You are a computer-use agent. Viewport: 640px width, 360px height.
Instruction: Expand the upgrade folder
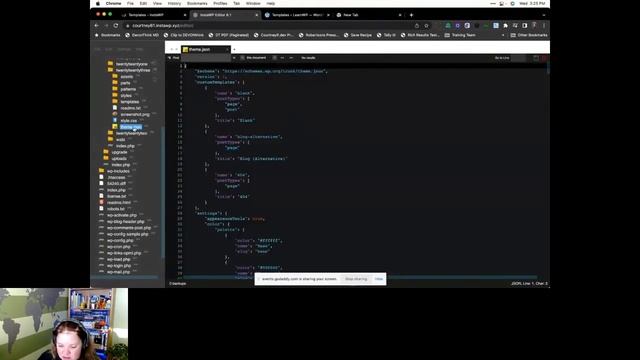pos(119,152)
